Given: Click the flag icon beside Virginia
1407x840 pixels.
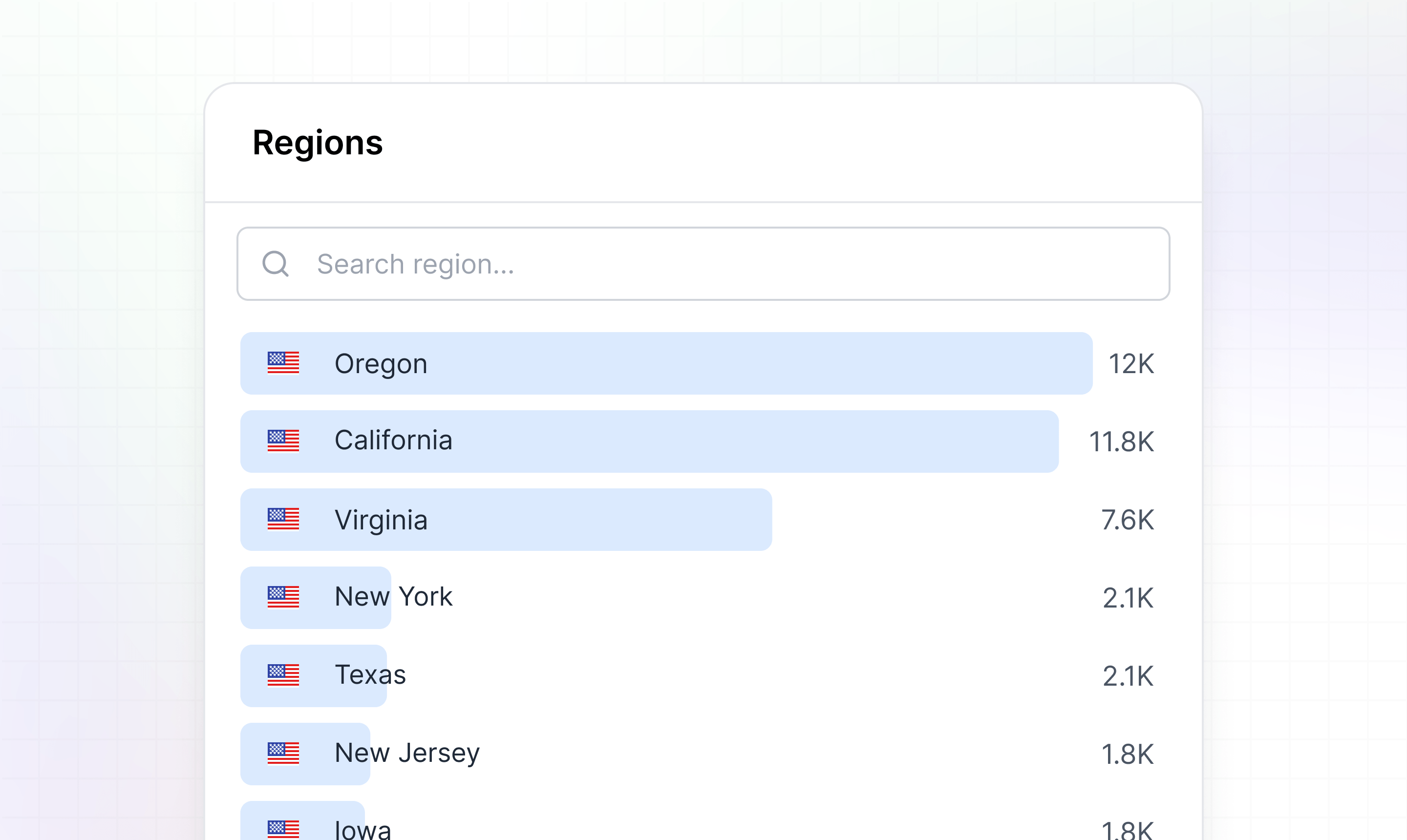Looking at the screenshot, I should click(x=283, y=520).
